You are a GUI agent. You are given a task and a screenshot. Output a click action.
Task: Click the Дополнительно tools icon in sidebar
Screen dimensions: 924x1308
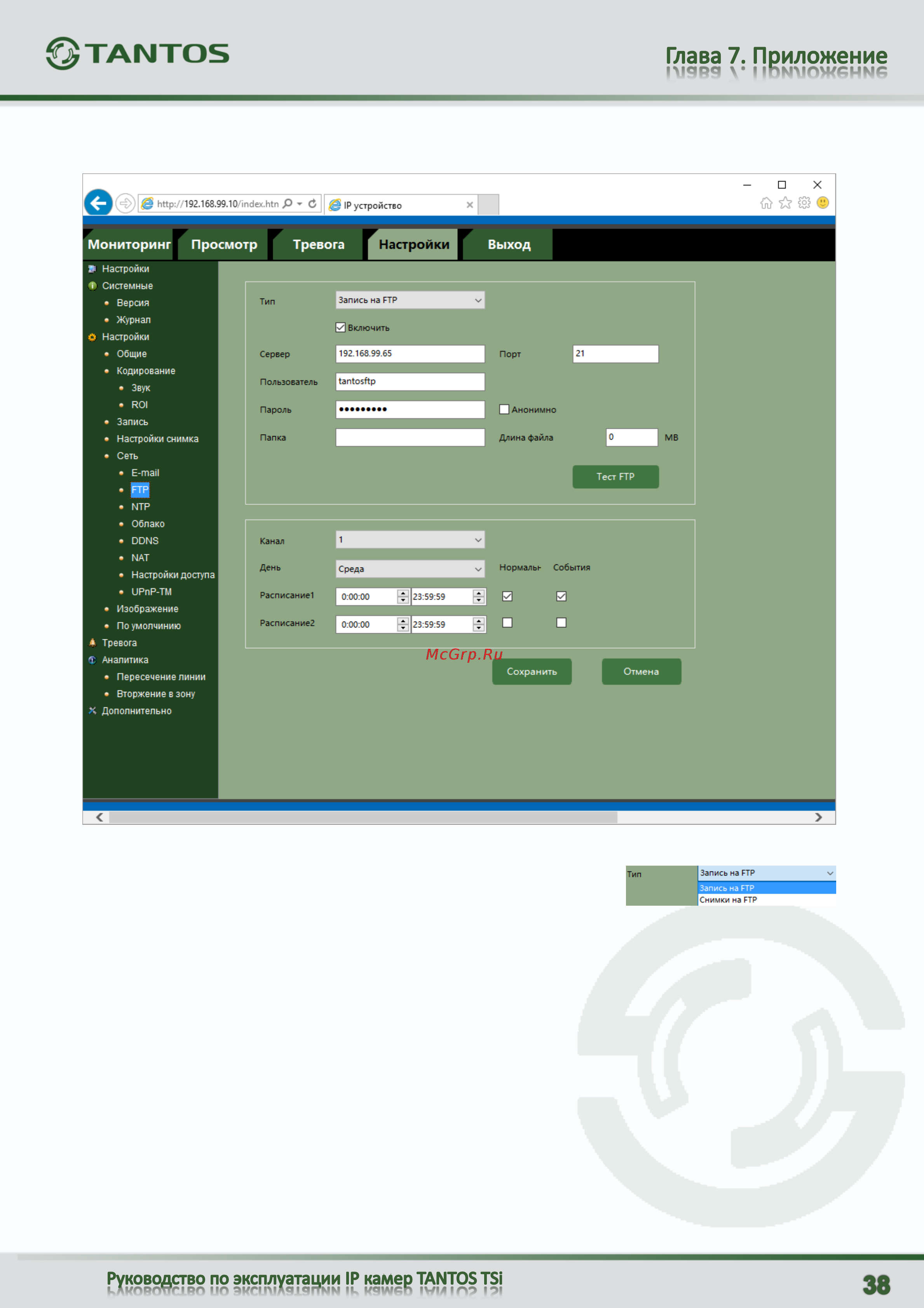click(92, 711)
